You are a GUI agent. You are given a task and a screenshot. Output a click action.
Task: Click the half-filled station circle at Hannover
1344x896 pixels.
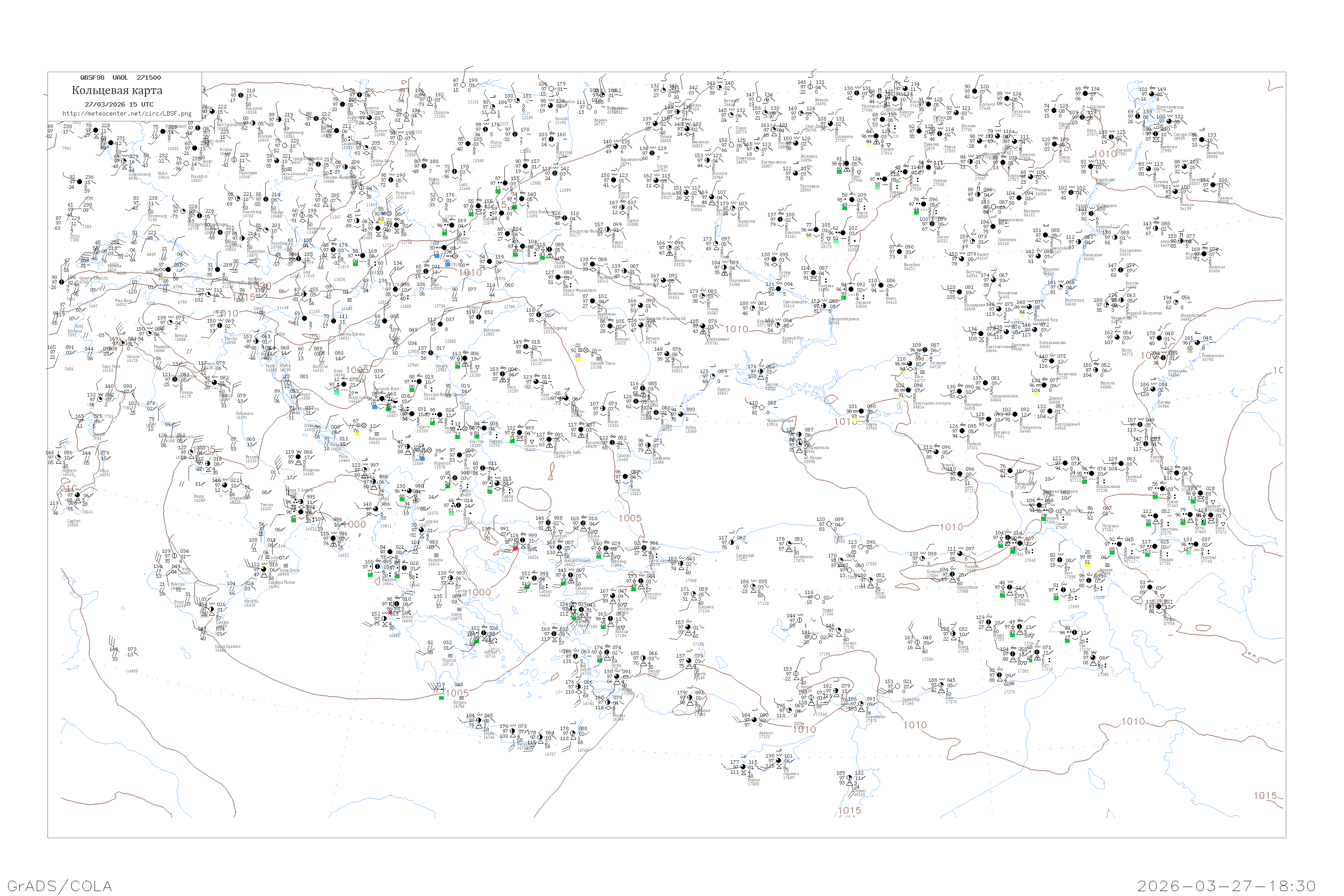point(241,95)
